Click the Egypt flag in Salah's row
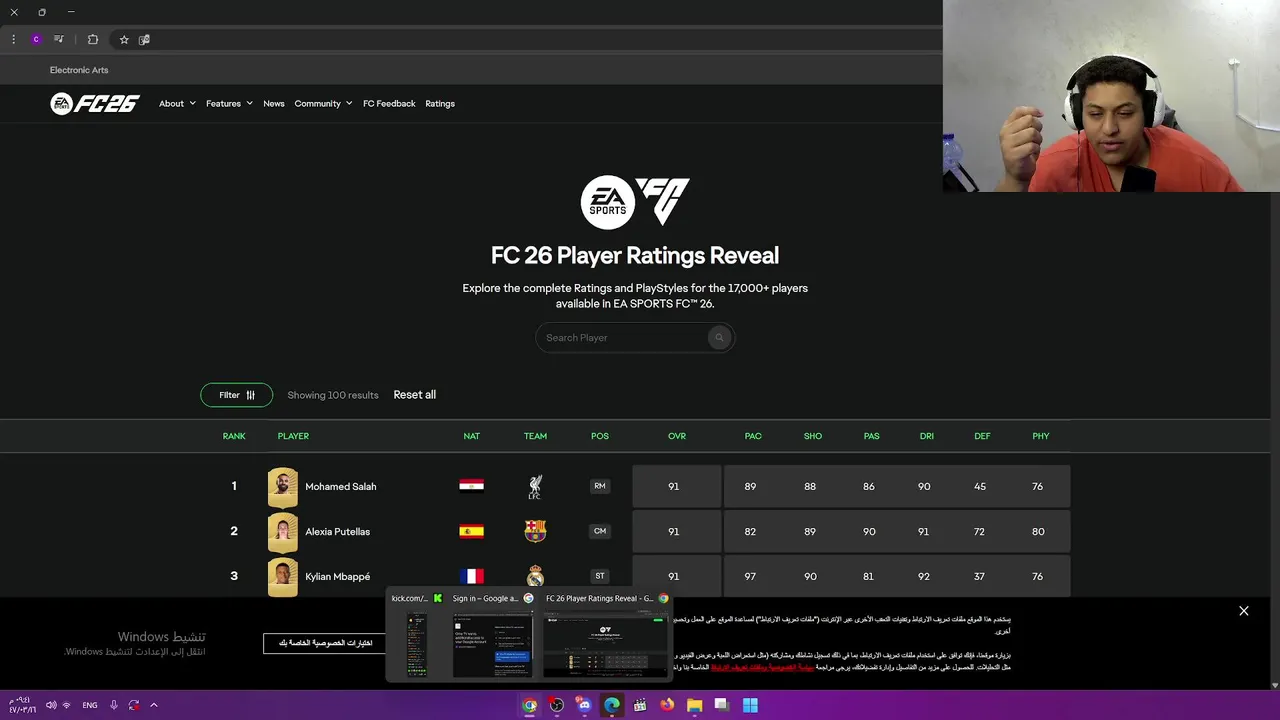The image size is (1280, 720). point(472,486)
